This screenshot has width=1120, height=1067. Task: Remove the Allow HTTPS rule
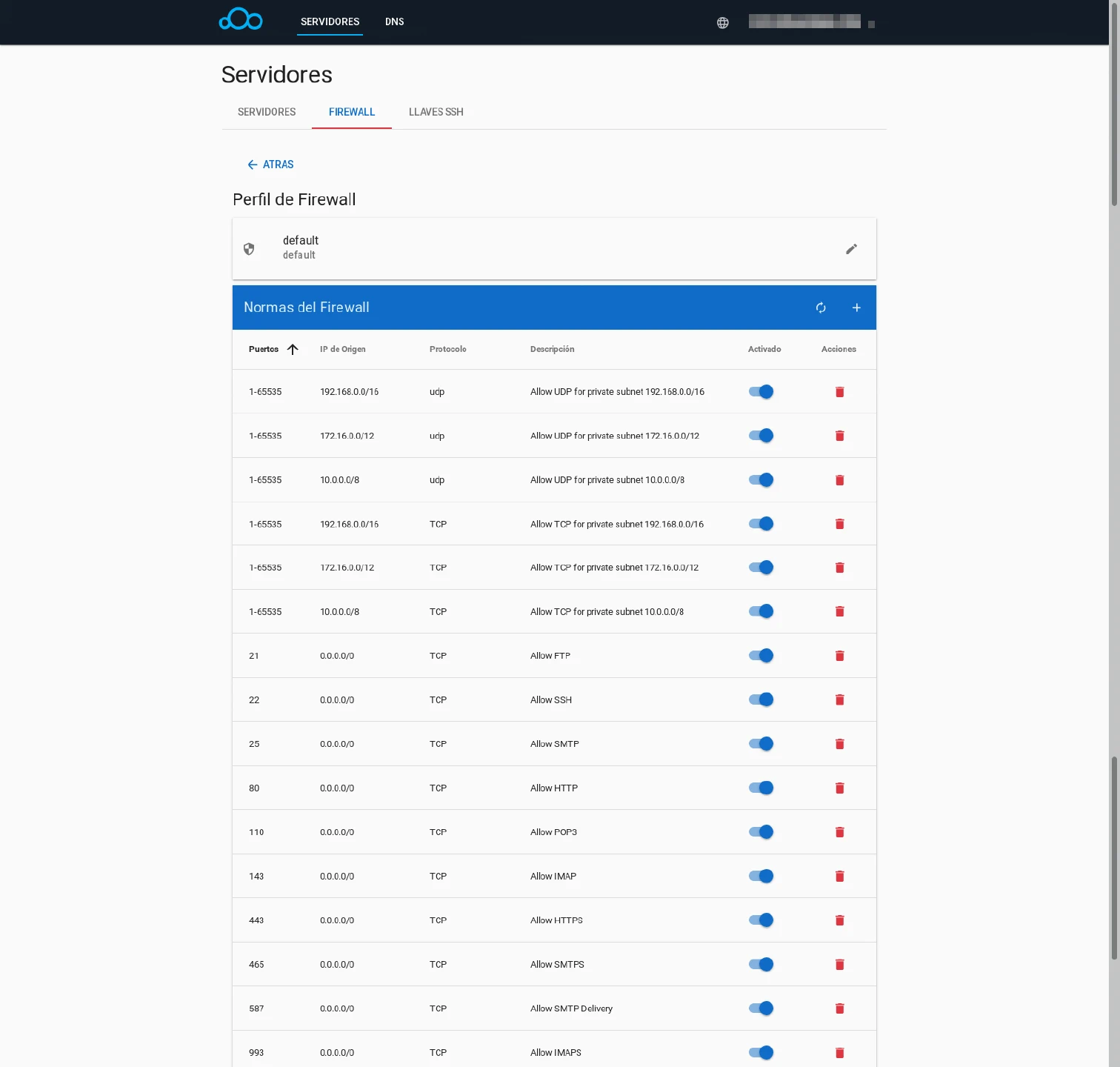pyautogui.click(x=839, y=920)
